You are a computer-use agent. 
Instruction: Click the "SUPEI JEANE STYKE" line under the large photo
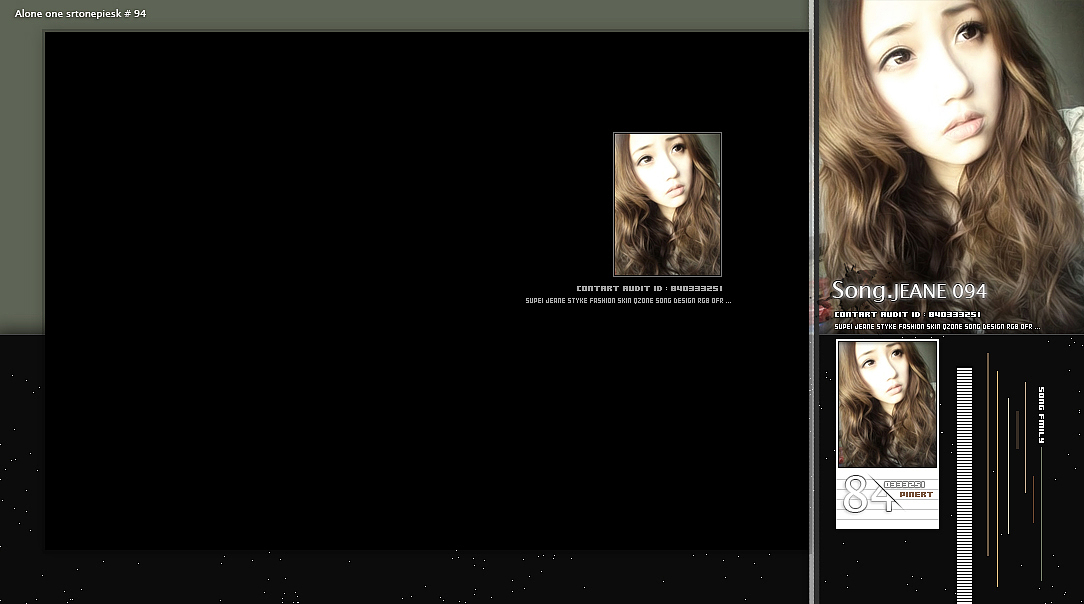point(937,327)
